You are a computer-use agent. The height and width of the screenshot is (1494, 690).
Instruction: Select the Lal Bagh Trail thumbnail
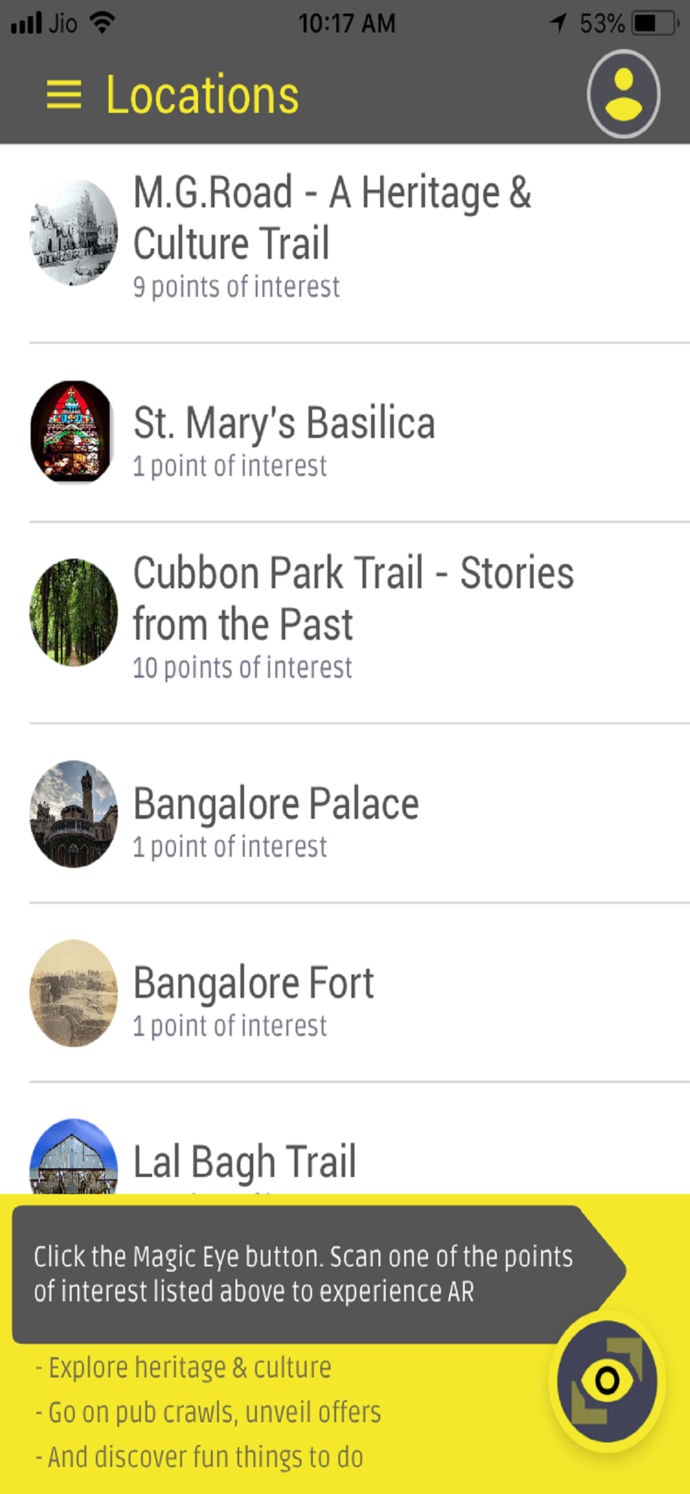point(72,1160)
